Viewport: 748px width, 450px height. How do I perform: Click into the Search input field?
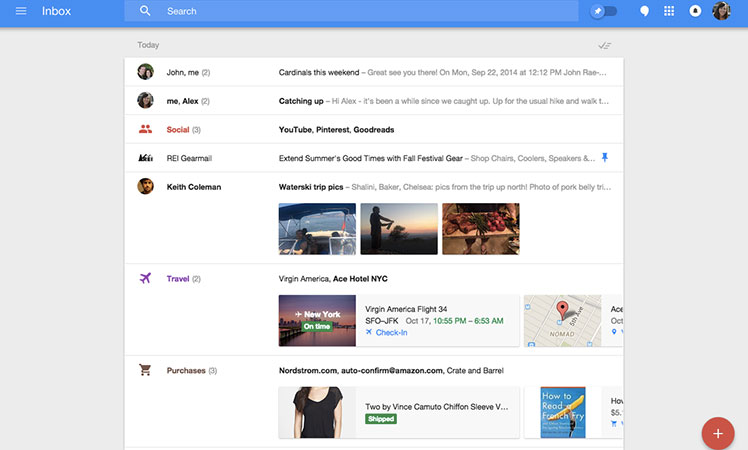[360, 11]
